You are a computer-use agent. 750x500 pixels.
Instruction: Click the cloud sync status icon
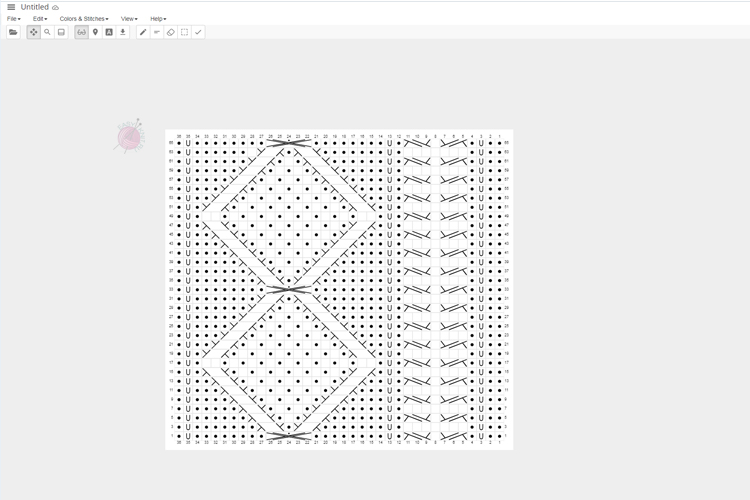pos(56,7)
